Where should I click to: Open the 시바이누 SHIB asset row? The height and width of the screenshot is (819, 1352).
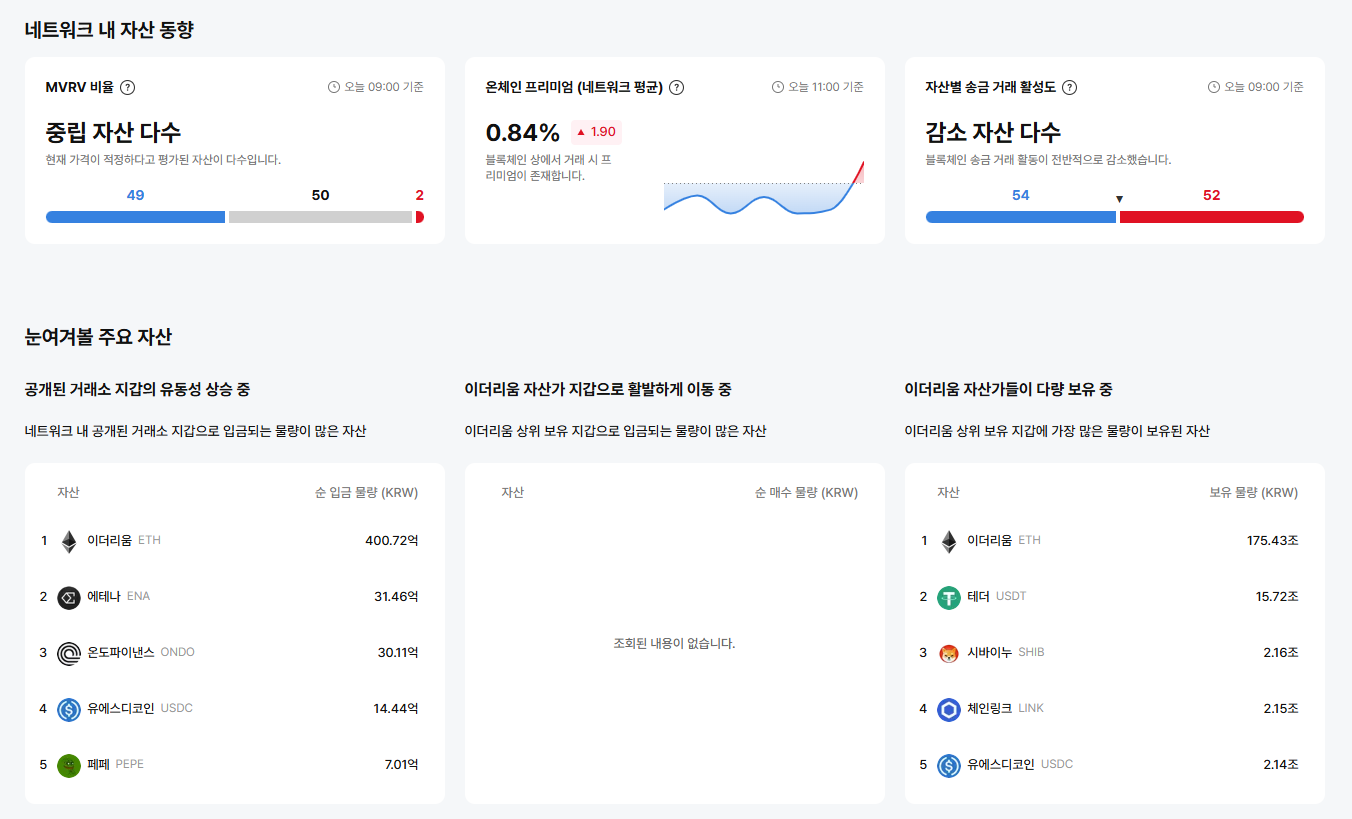point(1115,653)
